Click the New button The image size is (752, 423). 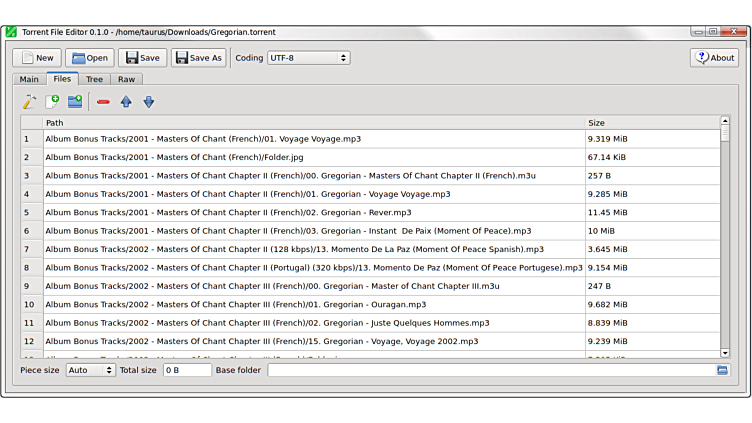37,58
